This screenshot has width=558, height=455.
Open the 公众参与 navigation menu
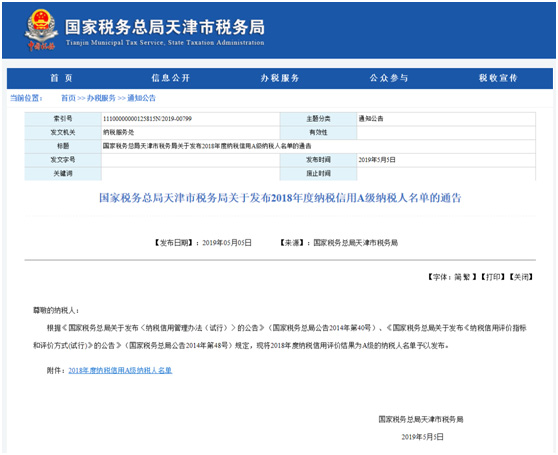[389, 78]
